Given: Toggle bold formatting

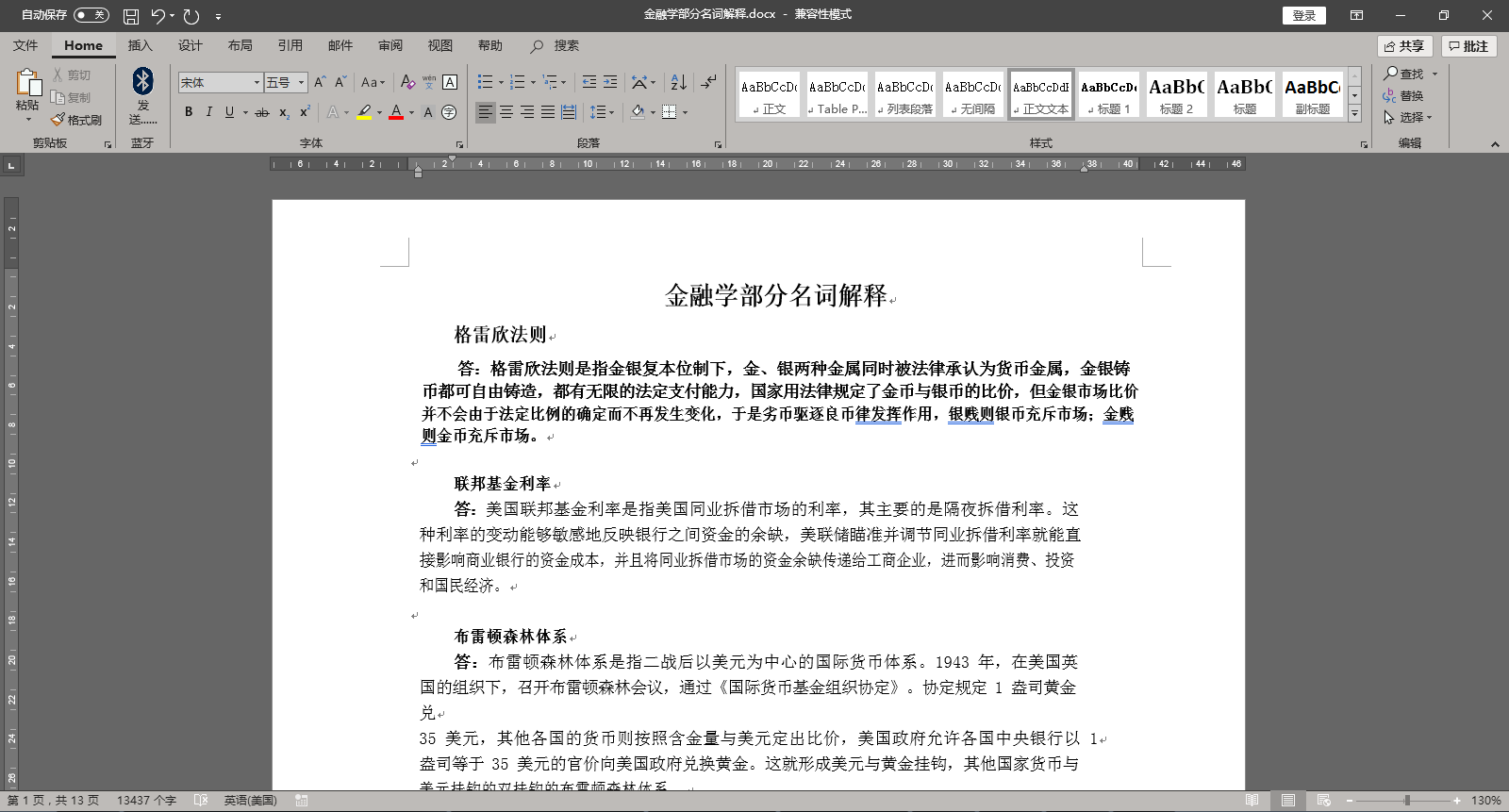Looking at the screenshot, I should [189, 112].
